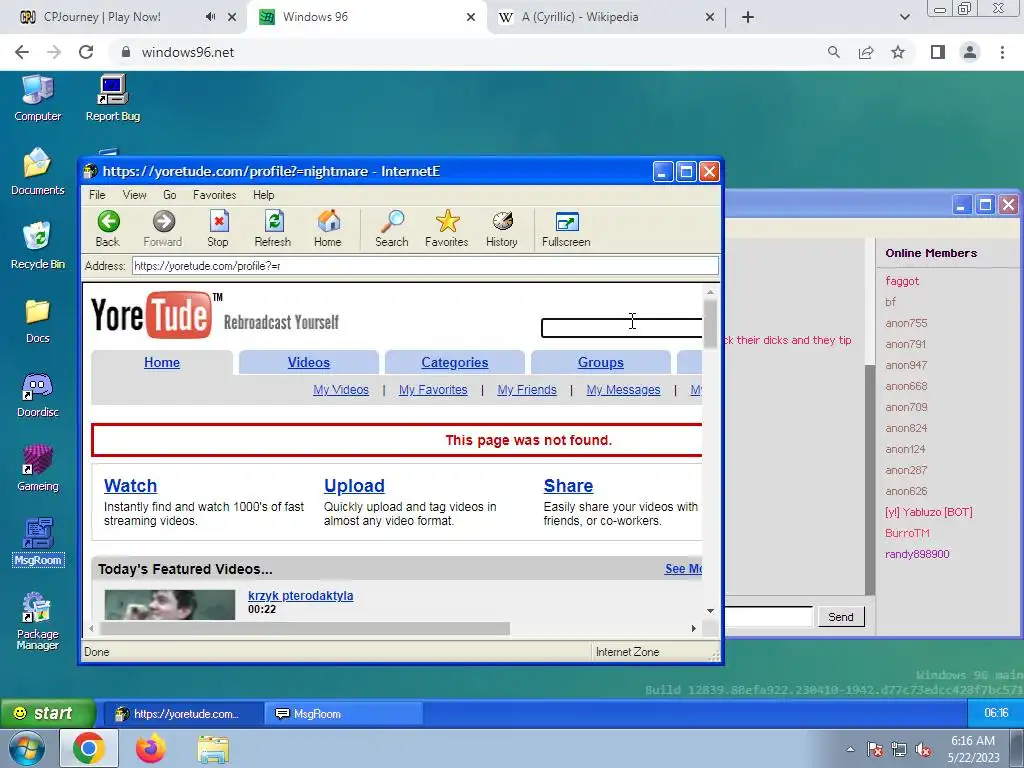Screen dimensions: 1024x768
Task: Open the Favorites menu in the menu bar
Action: pyautogui.click(x=214, y=195)
